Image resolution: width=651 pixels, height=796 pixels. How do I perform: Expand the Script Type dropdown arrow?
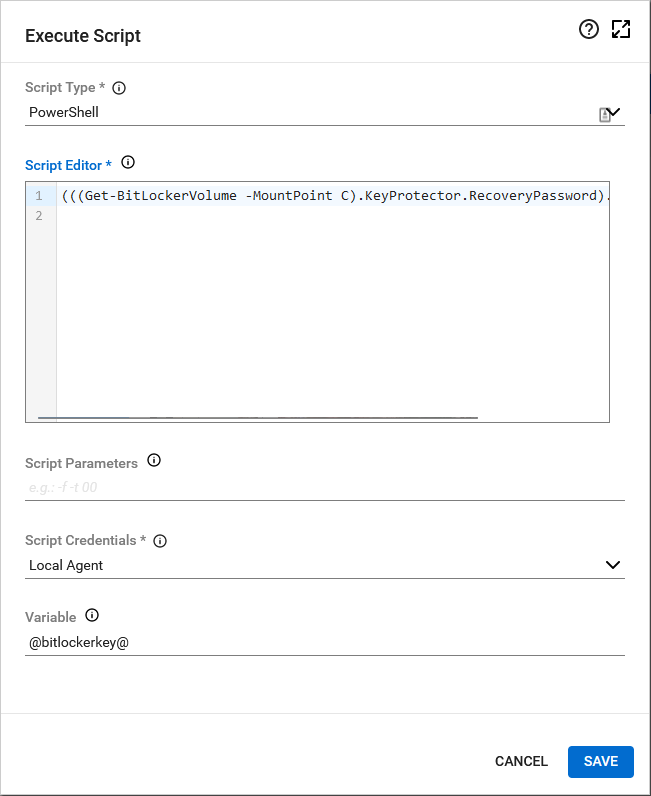point(615,112)
